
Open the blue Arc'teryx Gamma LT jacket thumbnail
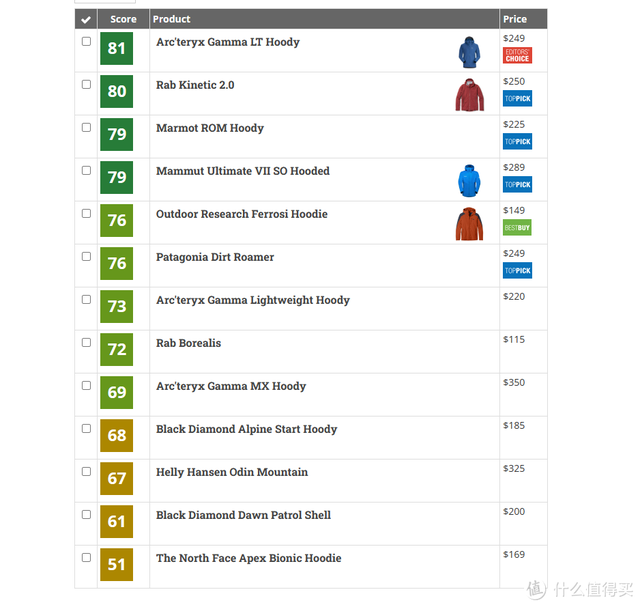point(469,52)
